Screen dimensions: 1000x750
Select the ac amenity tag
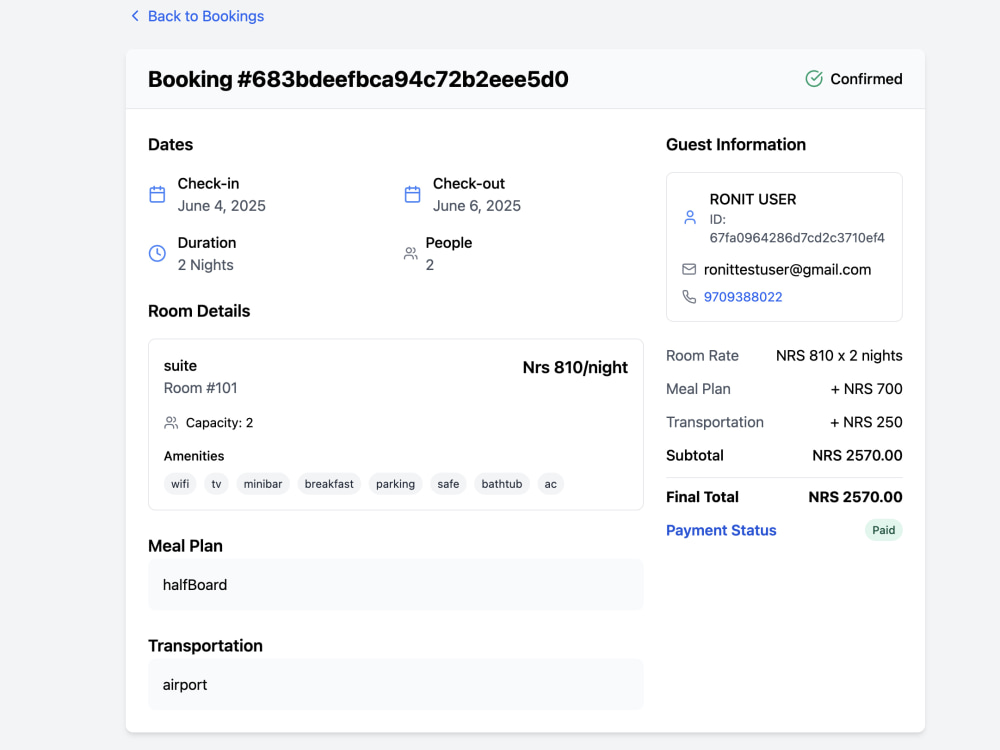[550, 484]
